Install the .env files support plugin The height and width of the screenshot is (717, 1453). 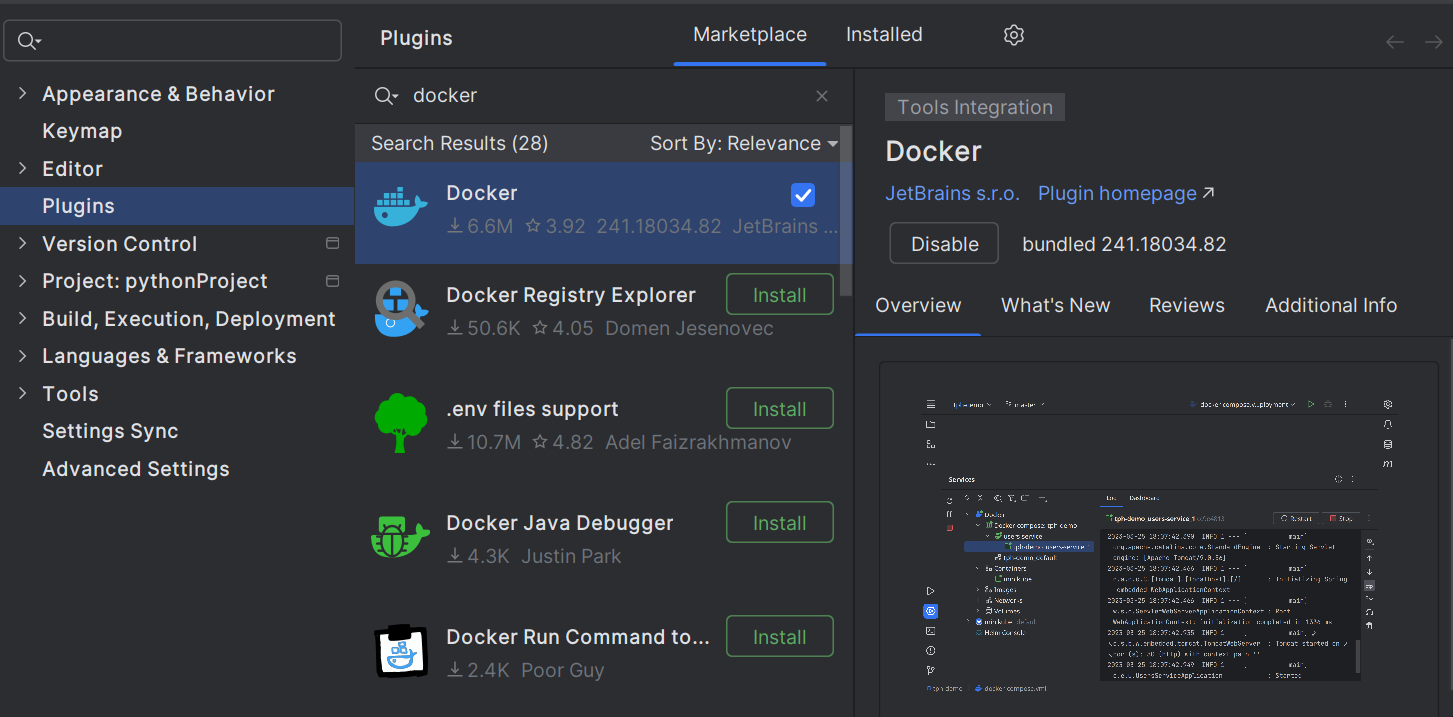click(780, 409)
